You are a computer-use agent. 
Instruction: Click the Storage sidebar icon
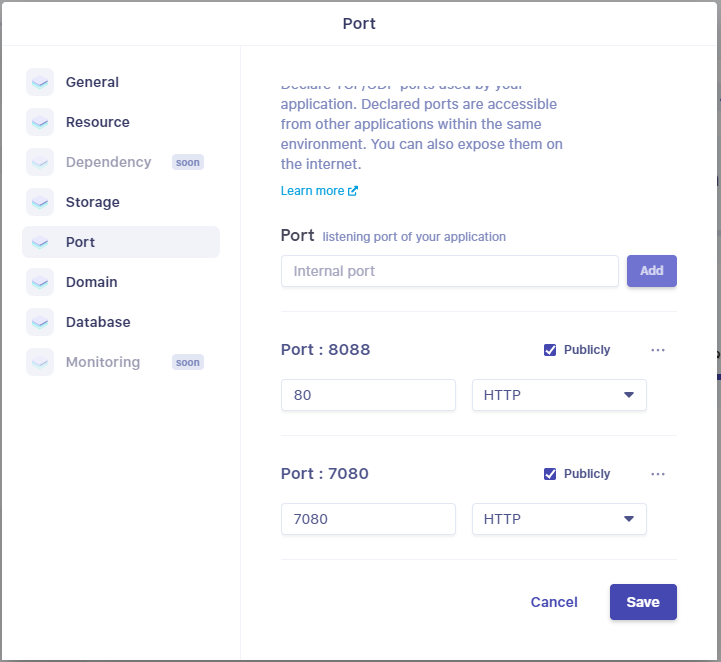click(40, 202)
